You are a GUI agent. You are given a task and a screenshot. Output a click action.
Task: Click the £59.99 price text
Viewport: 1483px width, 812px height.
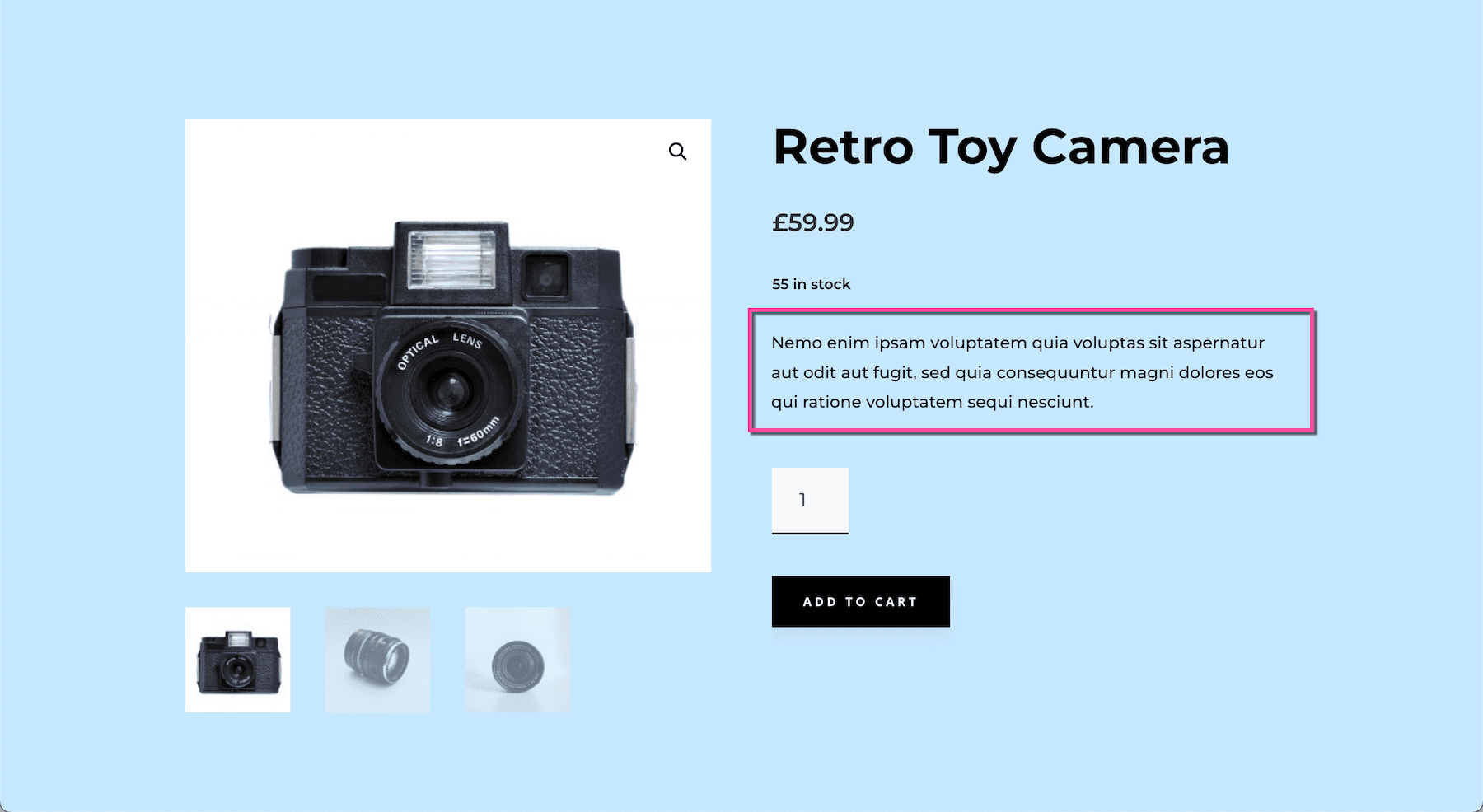pos(812,222)
